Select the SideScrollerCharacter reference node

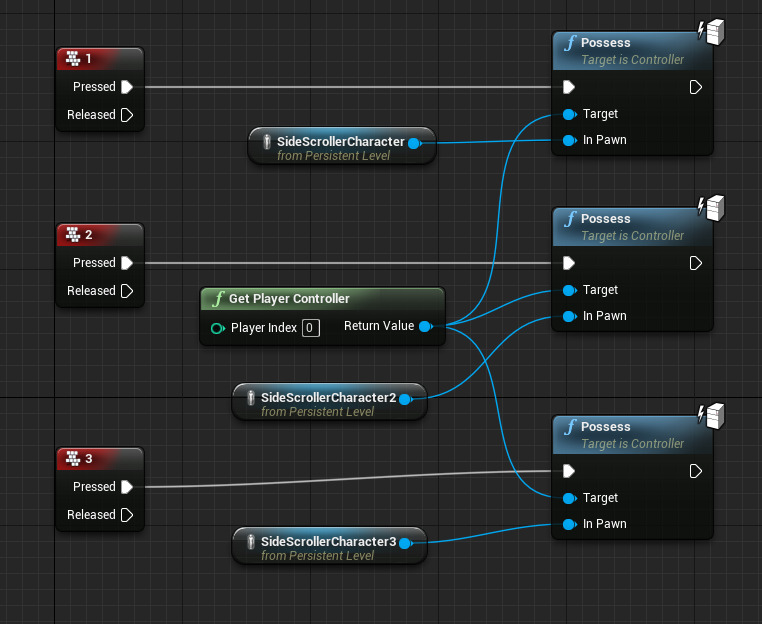pos(342,146)
